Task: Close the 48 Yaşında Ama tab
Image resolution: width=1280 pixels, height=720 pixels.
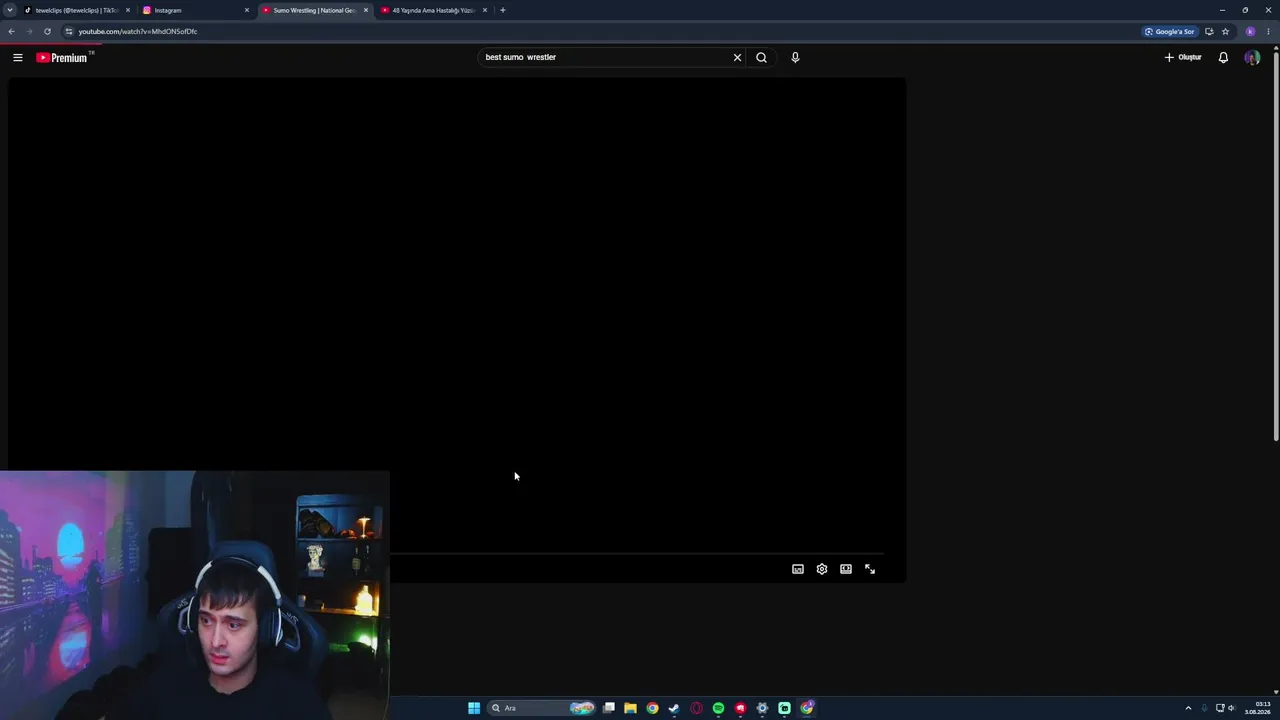Action: point(485,10)
